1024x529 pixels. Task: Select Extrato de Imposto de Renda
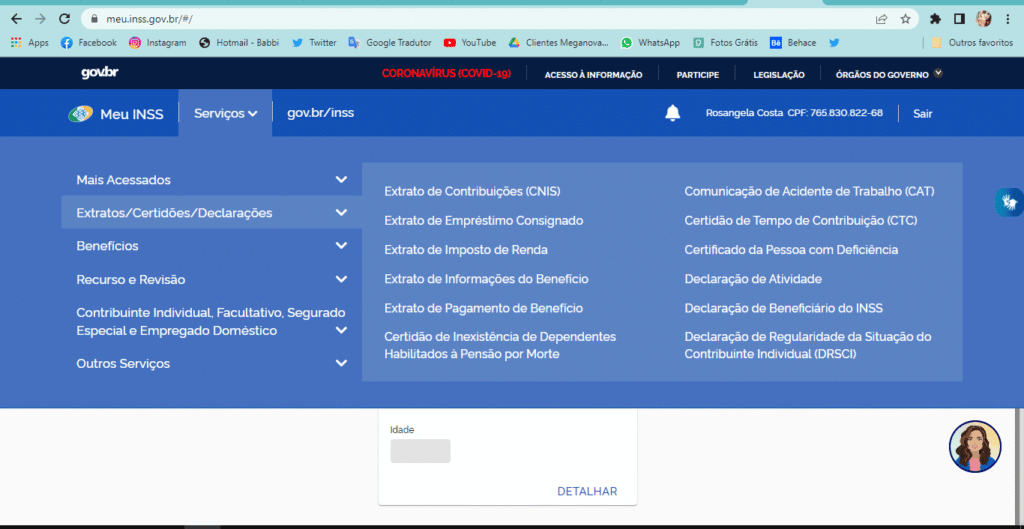[x=466, y=250]
